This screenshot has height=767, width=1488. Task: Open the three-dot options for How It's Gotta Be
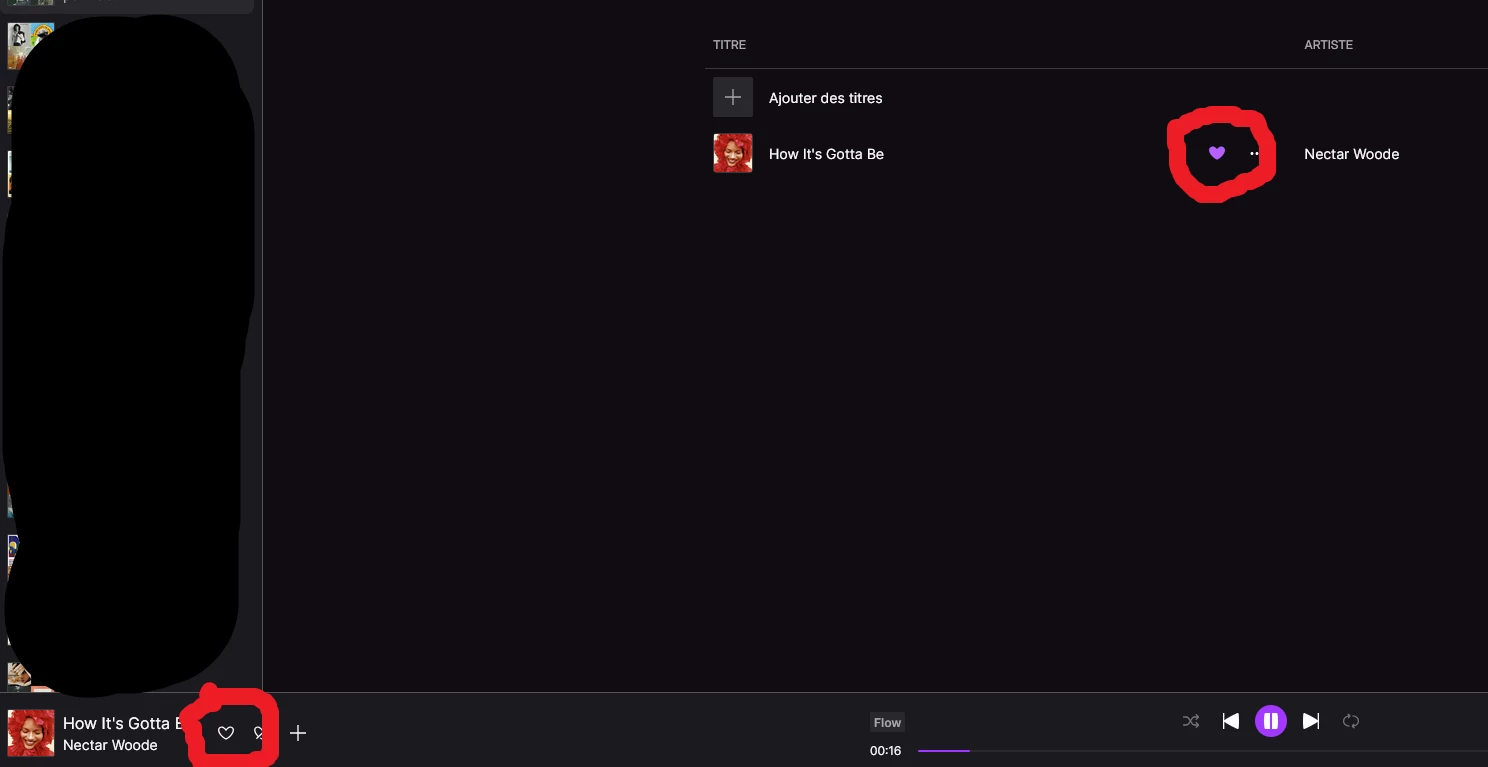click(1254, 153)
